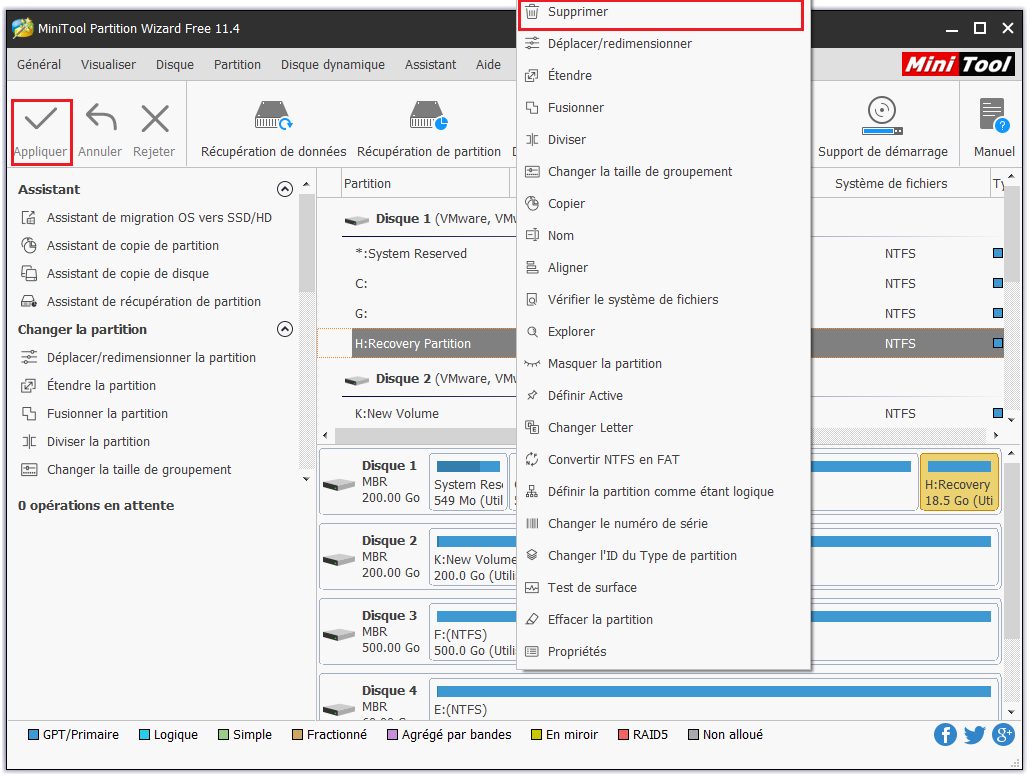The image size is (1031, 775).
Task: Click the GPT/Primaire legend color swatch
Action: tap(33, 735)
